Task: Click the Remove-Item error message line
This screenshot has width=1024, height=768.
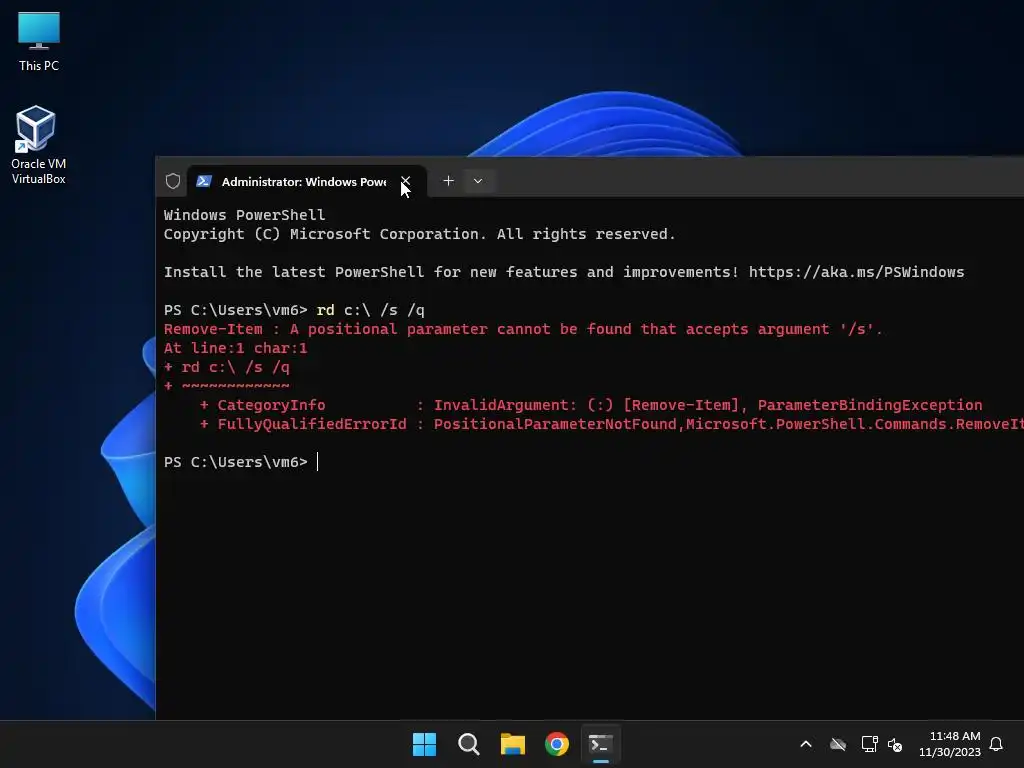Action: tap(523, 329)
